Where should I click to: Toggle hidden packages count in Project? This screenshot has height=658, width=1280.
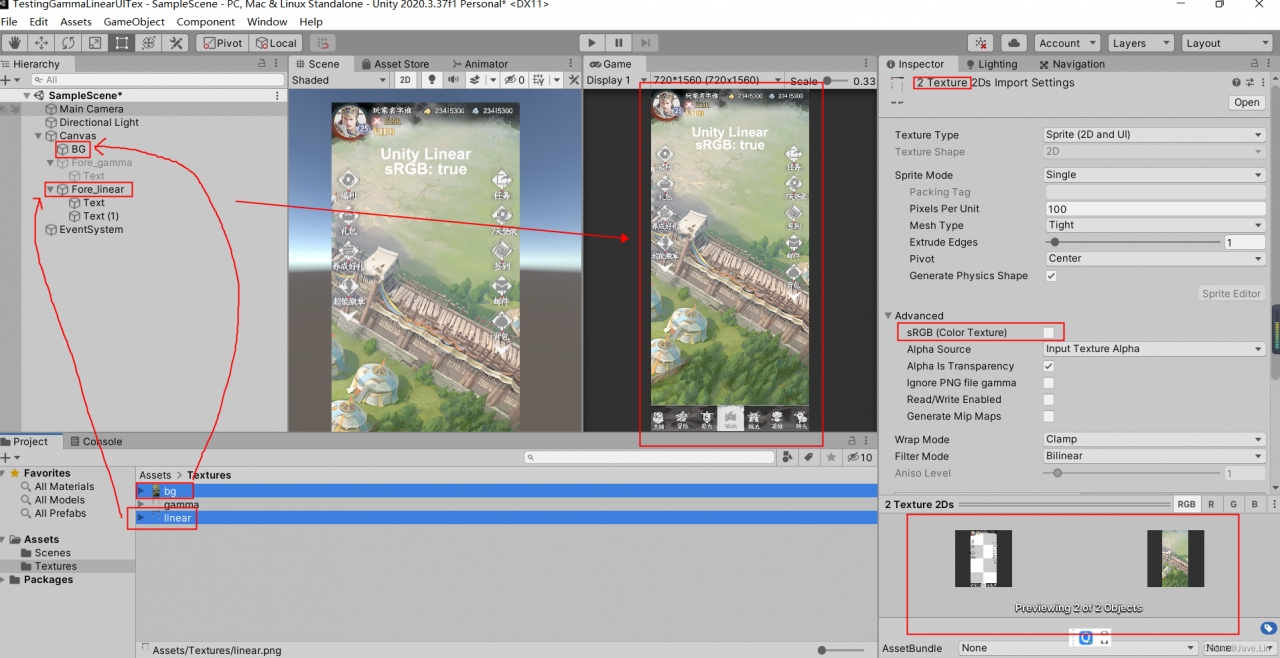coord(861,457)
